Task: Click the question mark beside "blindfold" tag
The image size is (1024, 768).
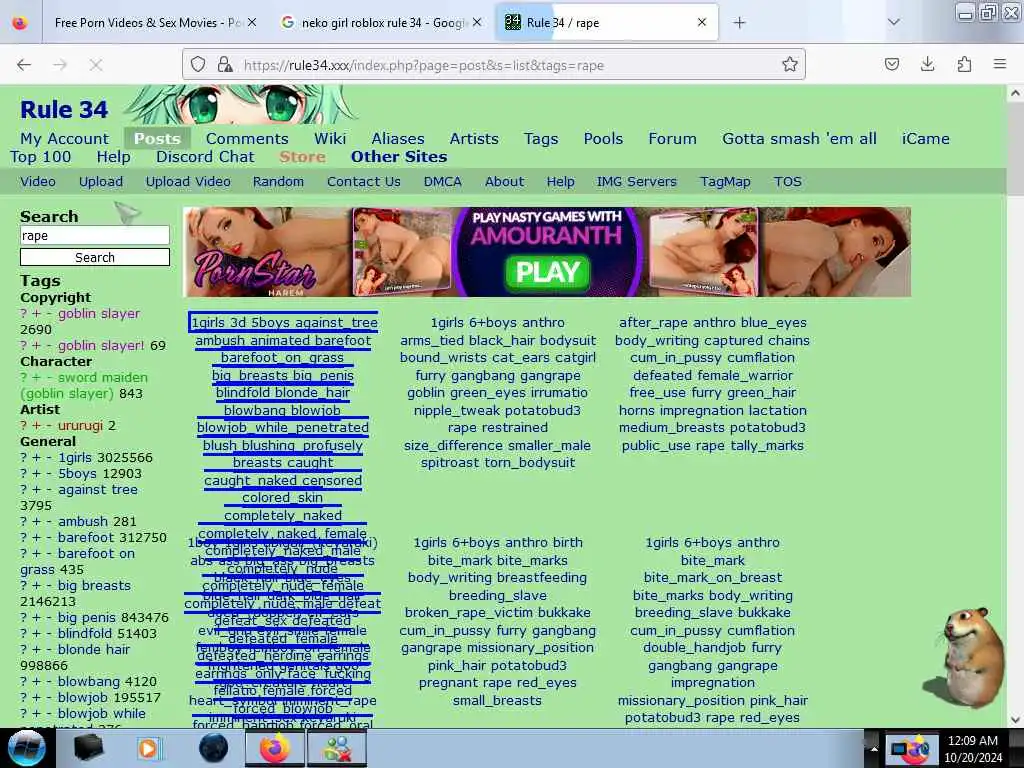Action: 24,633
